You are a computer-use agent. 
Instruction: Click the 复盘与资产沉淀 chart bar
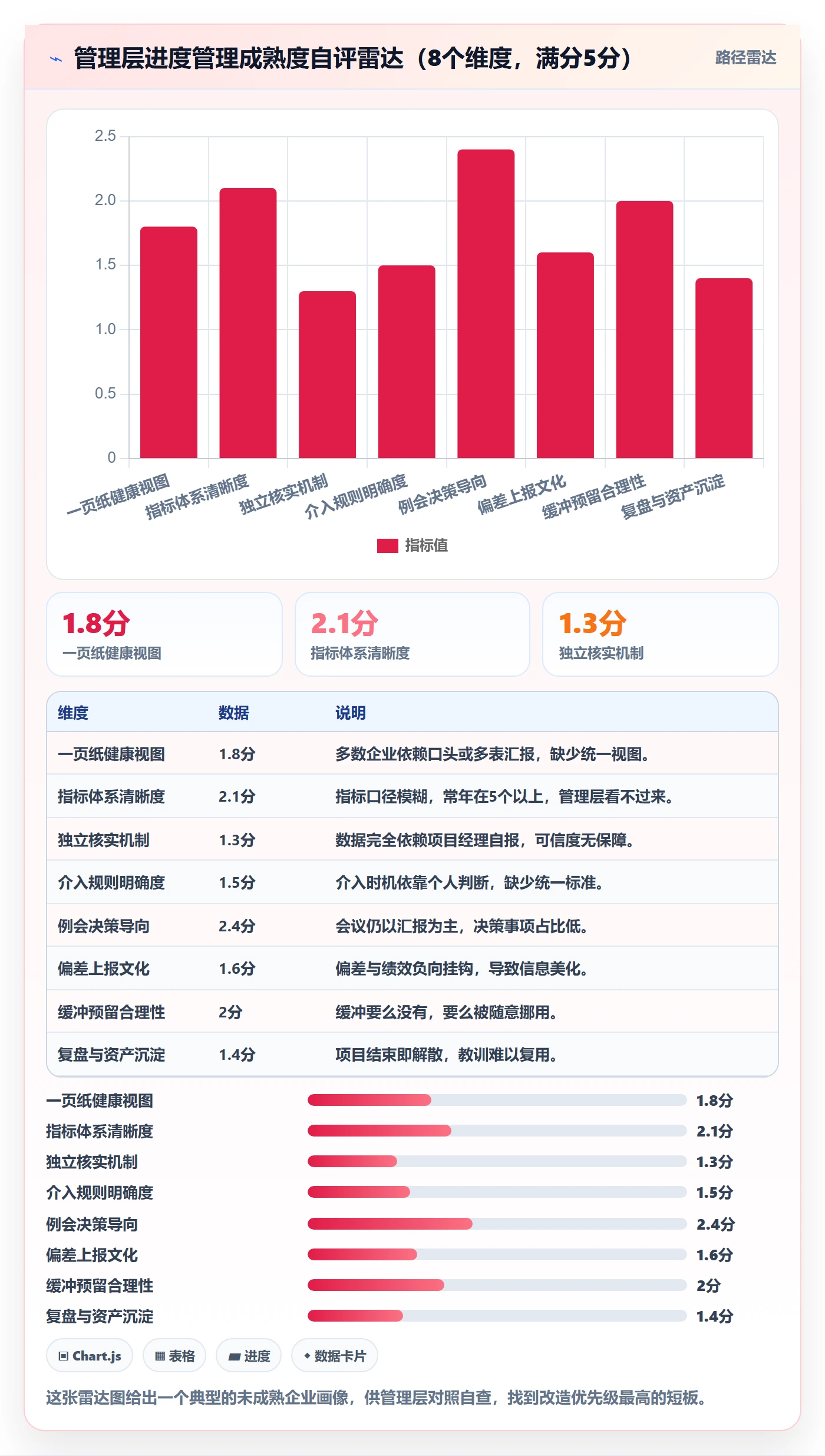pyautogui.click(x=724, y=368)
